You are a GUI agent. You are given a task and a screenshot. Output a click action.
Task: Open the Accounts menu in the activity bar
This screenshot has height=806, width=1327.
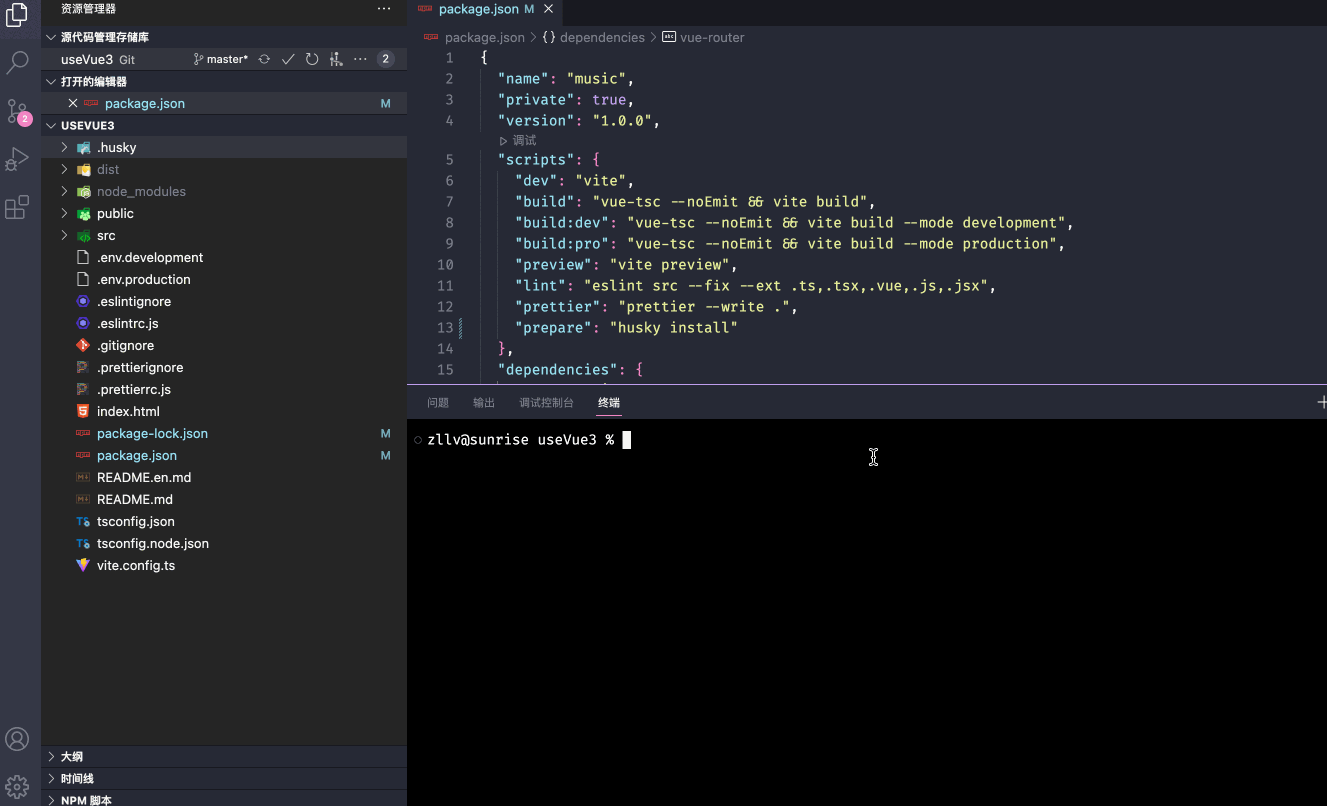pyautogui.click(x=17, y=739)
